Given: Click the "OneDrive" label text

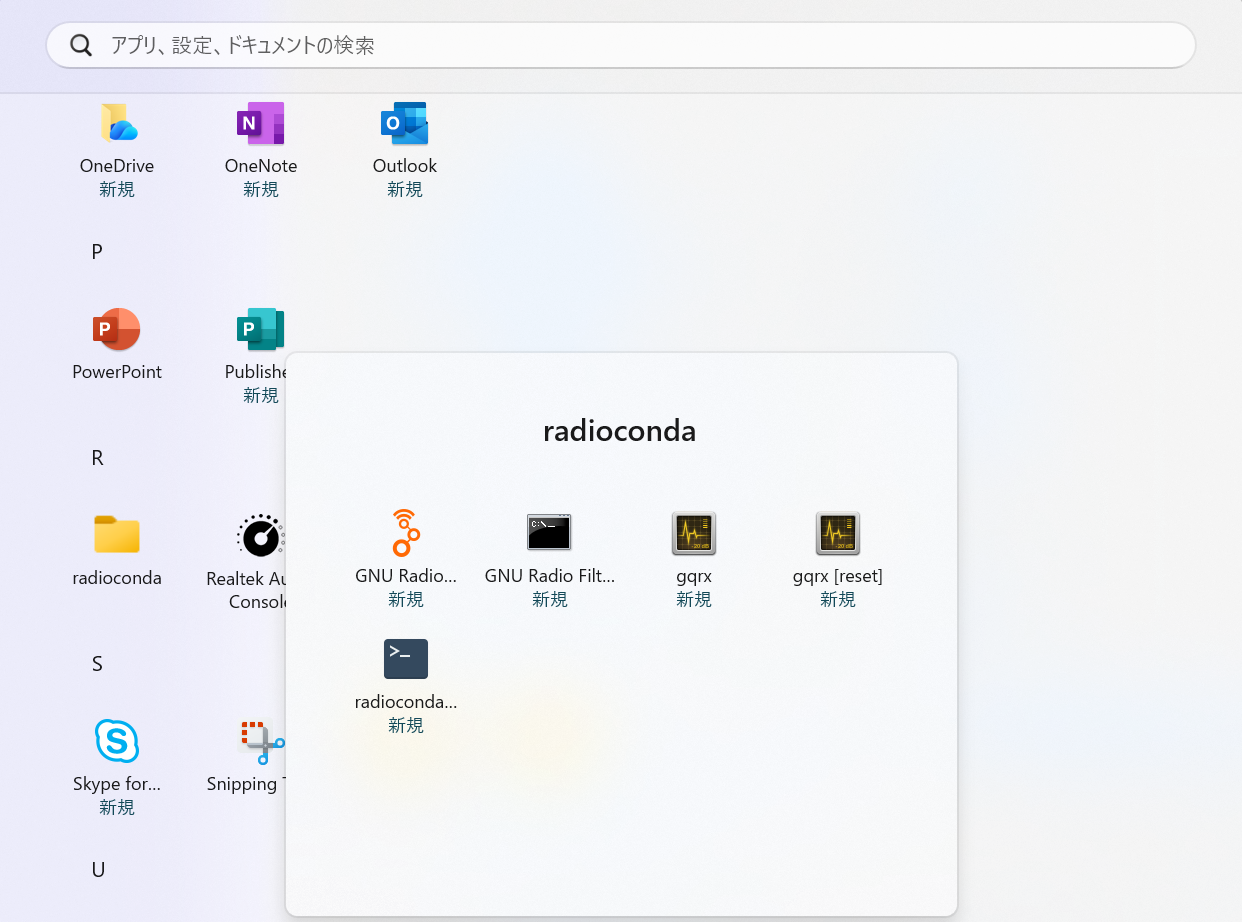Looking at the screenshot, I should [x=117, y=166].
